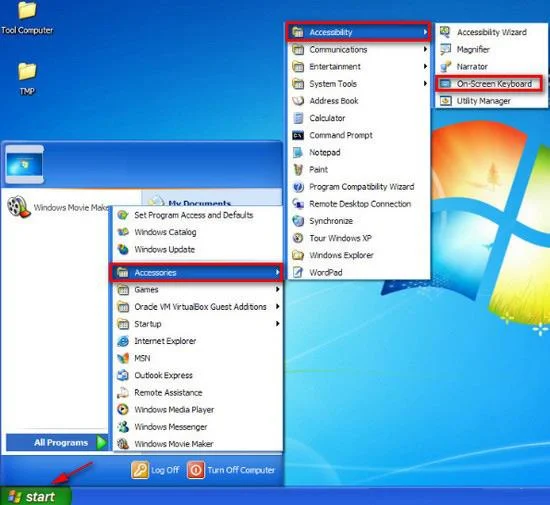The height and width of the screenshot is (505, 550).
Task: Expand the Accessibility submenu arrow
Action: (x=425, y=32)
